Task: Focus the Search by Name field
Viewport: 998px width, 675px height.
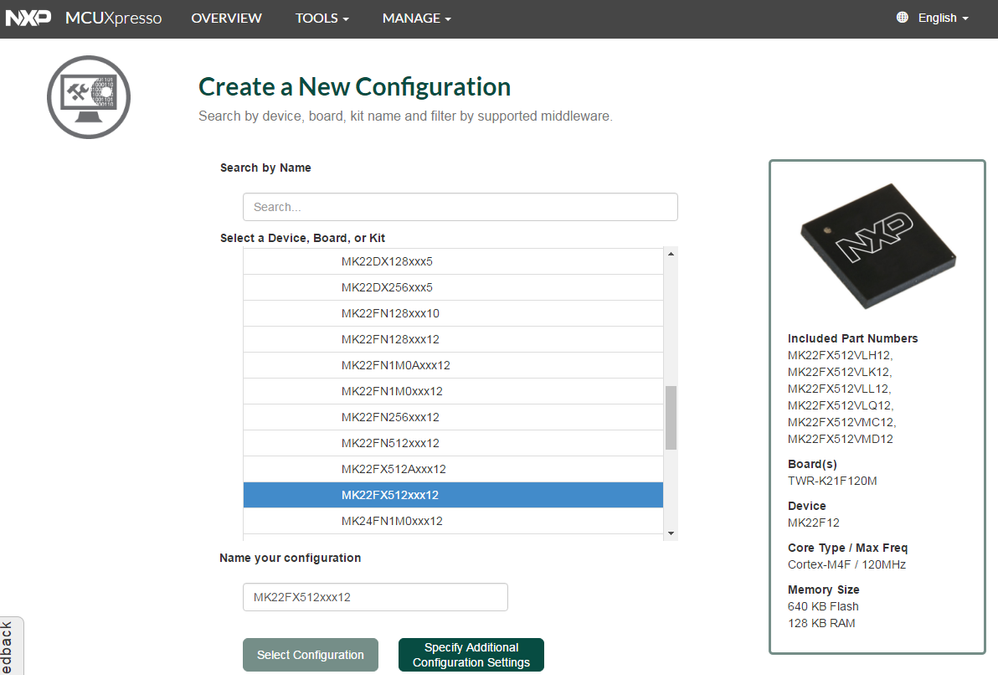Action: 460,207
